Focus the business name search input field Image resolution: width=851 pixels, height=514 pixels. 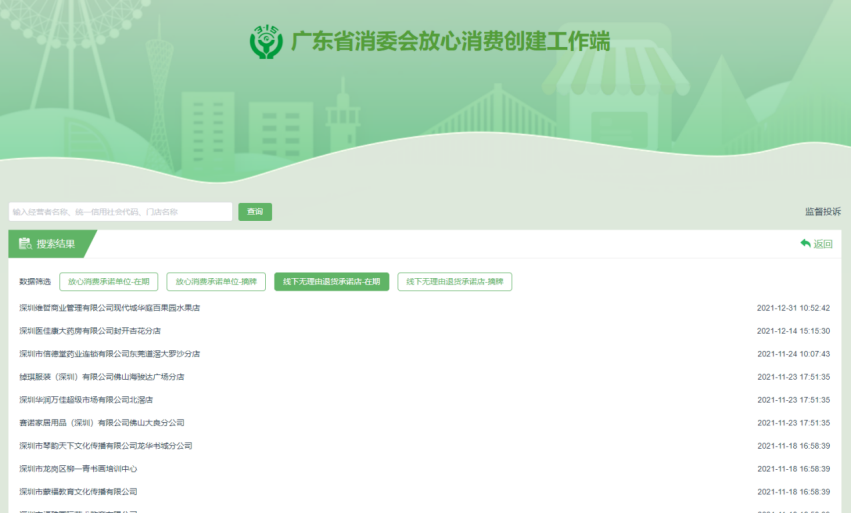[x=121, y=212]
